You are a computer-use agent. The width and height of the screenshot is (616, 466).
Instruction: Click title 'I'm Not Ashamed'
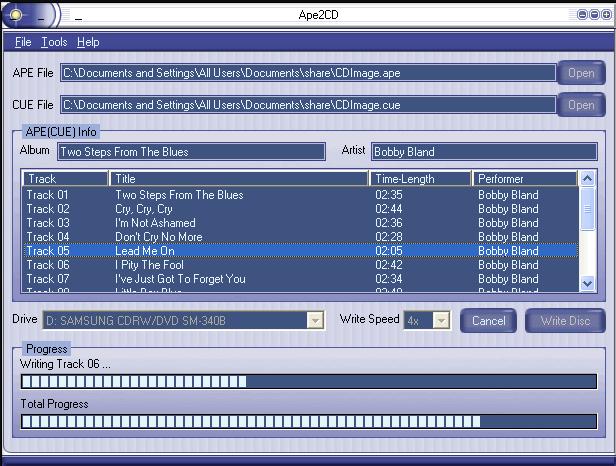click(155, 223)
